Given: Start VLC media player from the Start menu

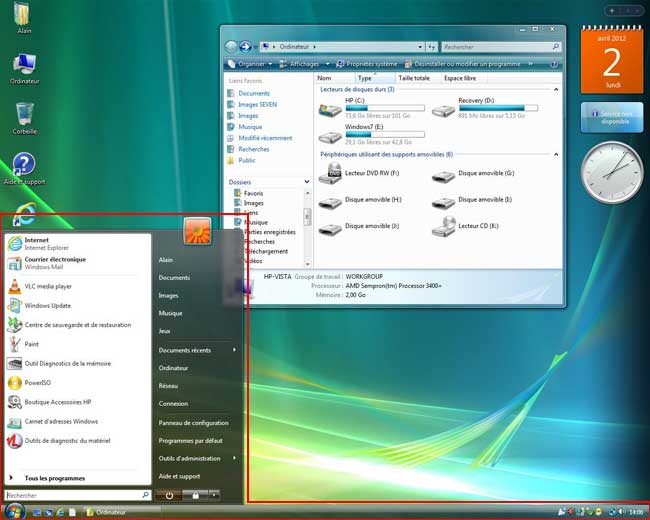Looking at the screenshot, I should pyautogui.click(x=77, y=286).
